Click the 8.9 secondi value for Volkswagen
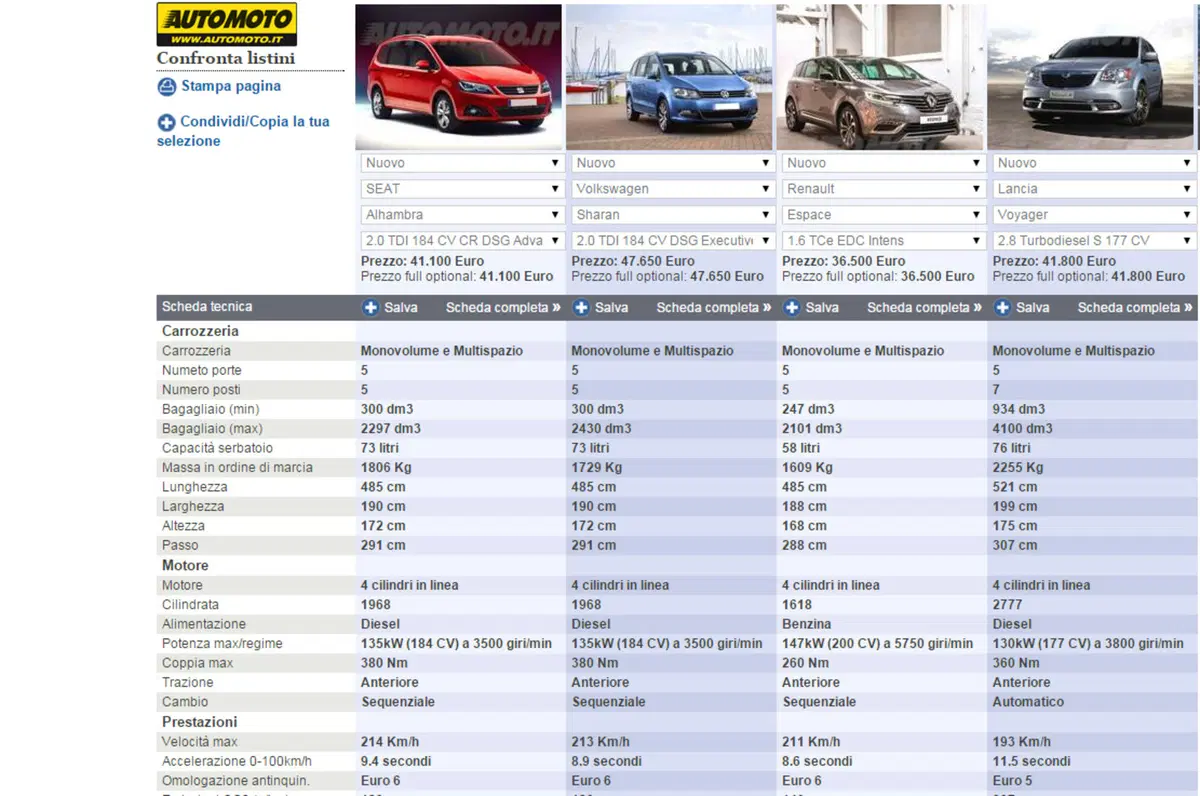Viewport: 1200px width, 796px height. coord(607,761)
